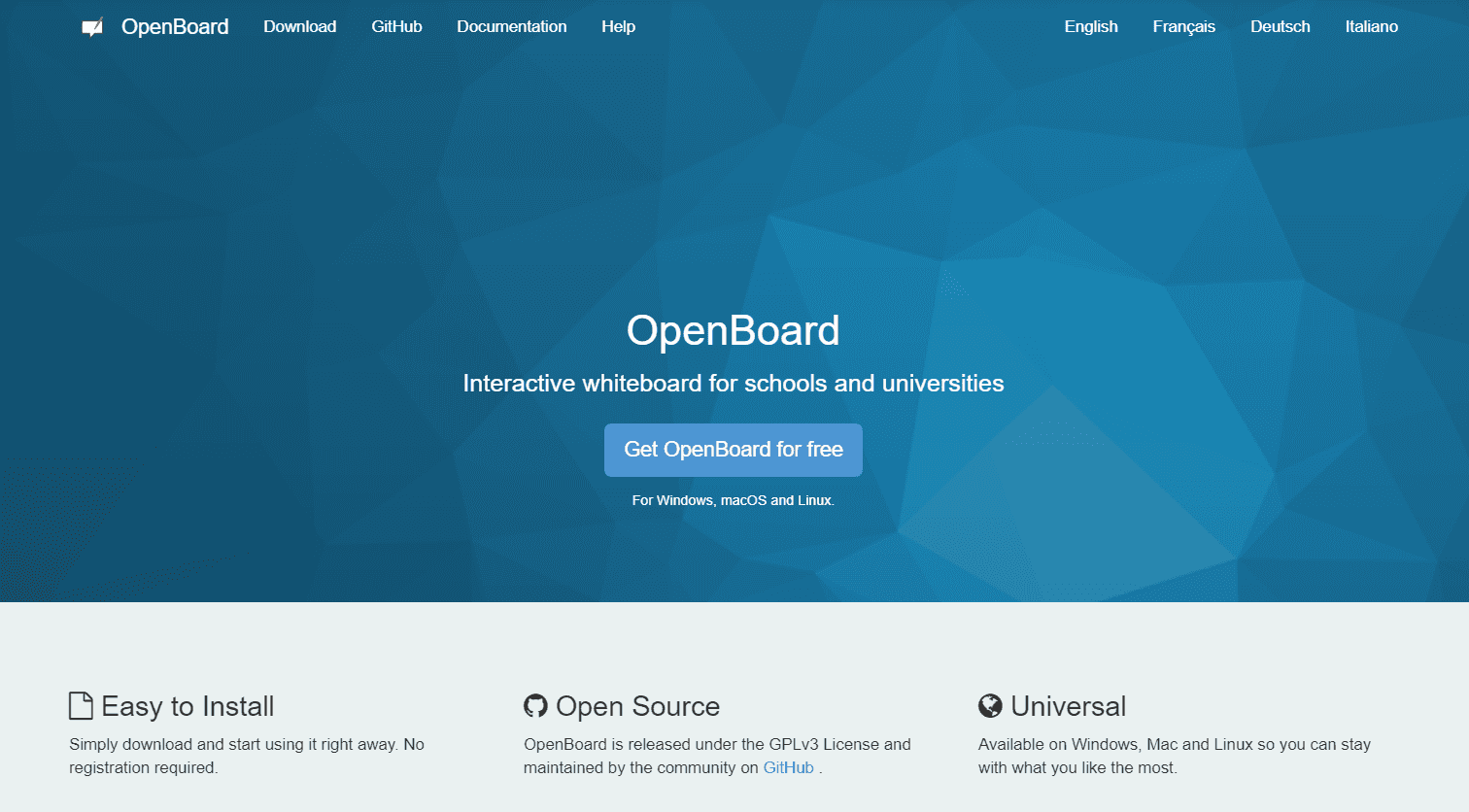Follow the GitHub link in Open Source paragraph
This screenshot has height=812, width=1469.
click(x=788, y=767)
